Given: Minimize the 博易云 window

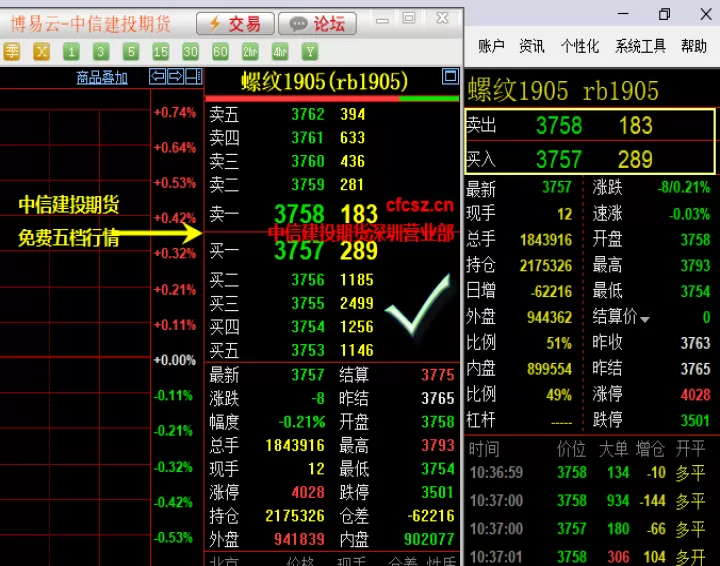Looking at the screenshot, I should click(382, 21).
